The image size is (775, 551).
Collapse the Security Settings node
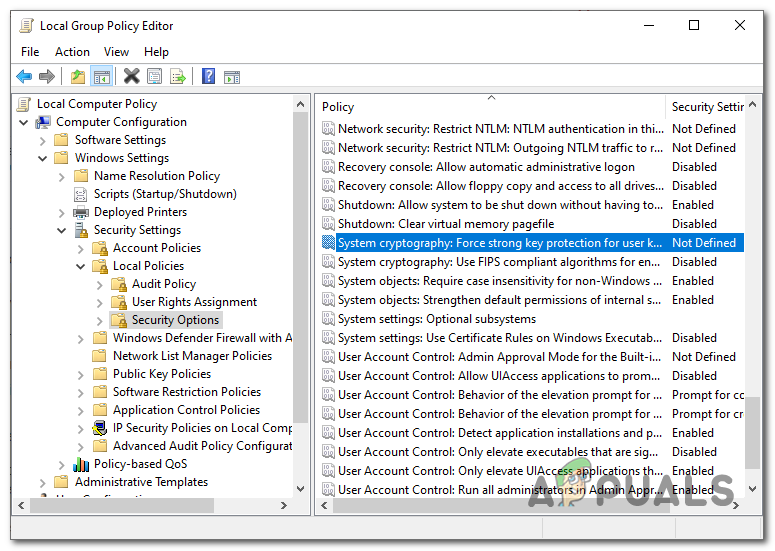pos(61,230)
